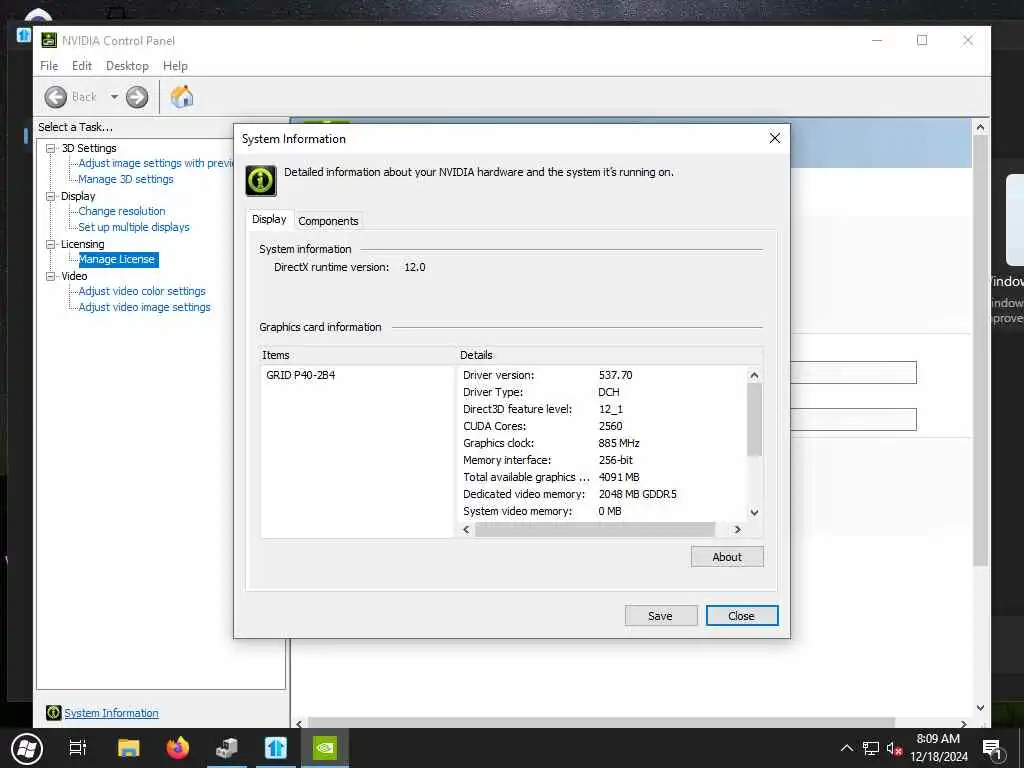Viewport: 1024px width, 768px height.
Task: Click the Details list scroll down arrow
Action: pos(754,513)
